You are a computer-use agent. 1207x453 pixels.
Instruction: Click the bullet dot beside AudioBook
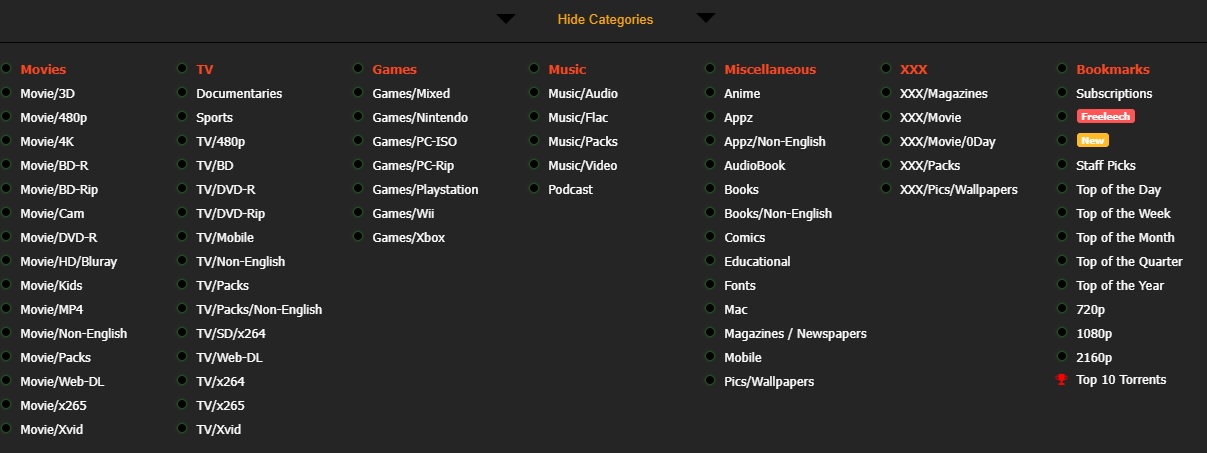click(710, 165)
